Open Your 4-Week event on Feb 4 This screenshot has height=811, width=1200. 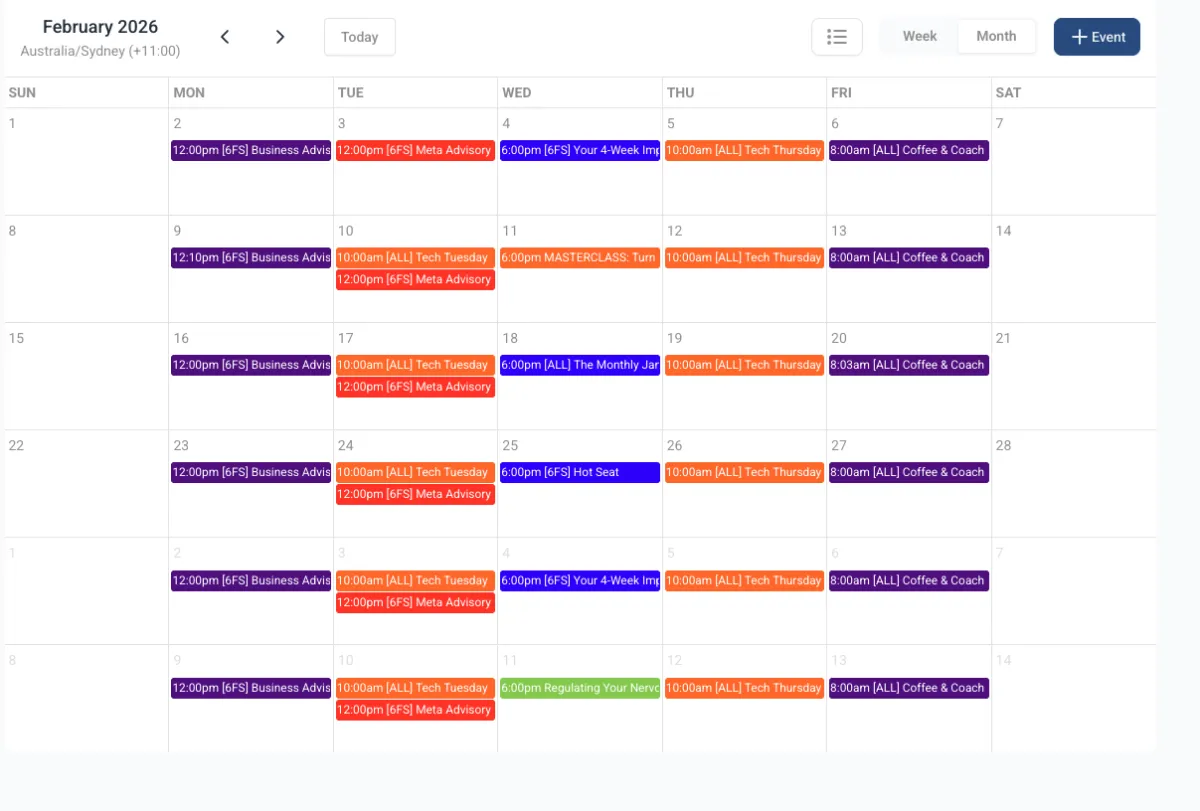pos(580,150)
